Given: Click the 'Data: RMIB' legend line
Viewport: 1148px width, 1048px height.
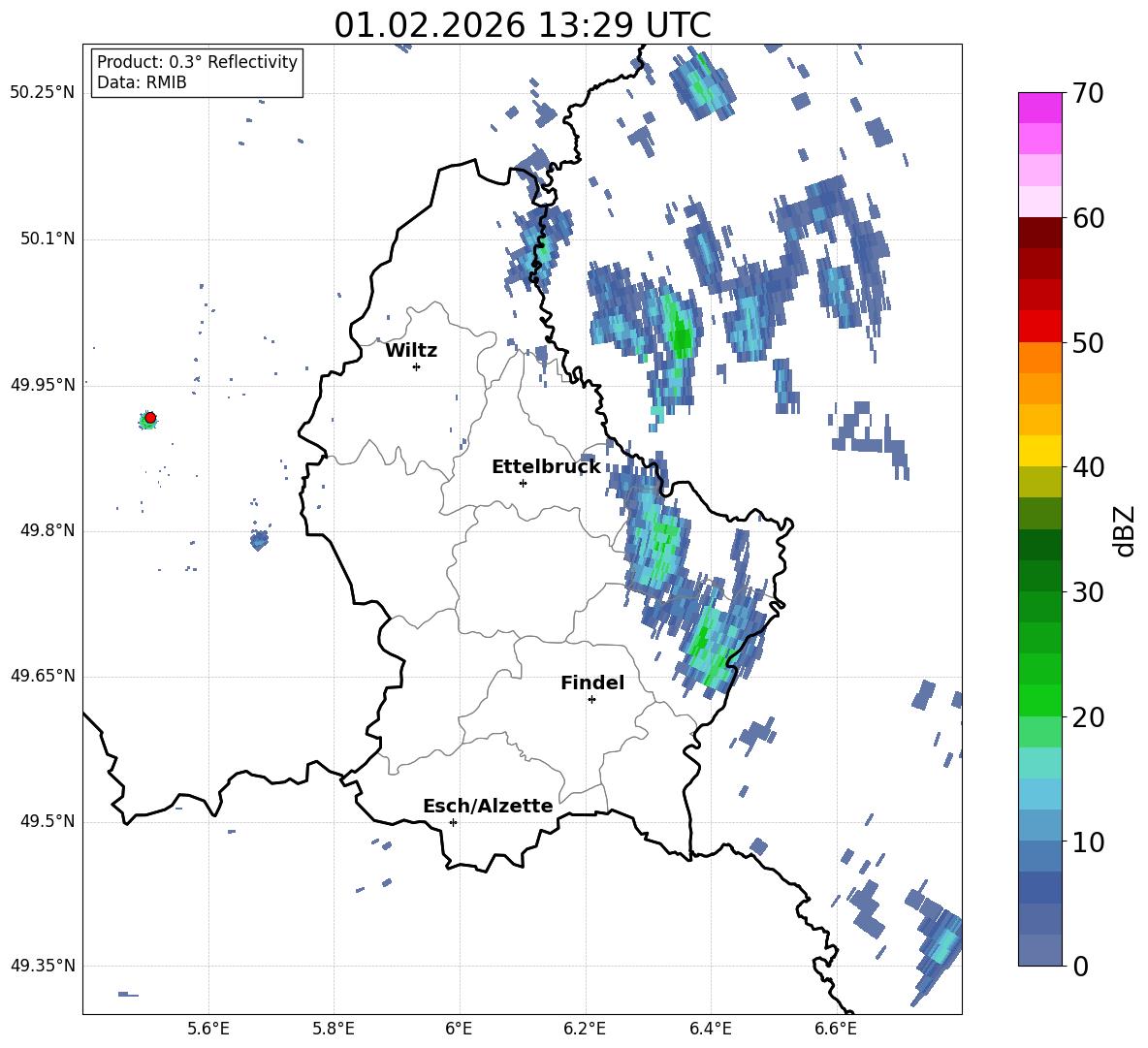Looking at the screenshot, I should click(x=142, y=82).
